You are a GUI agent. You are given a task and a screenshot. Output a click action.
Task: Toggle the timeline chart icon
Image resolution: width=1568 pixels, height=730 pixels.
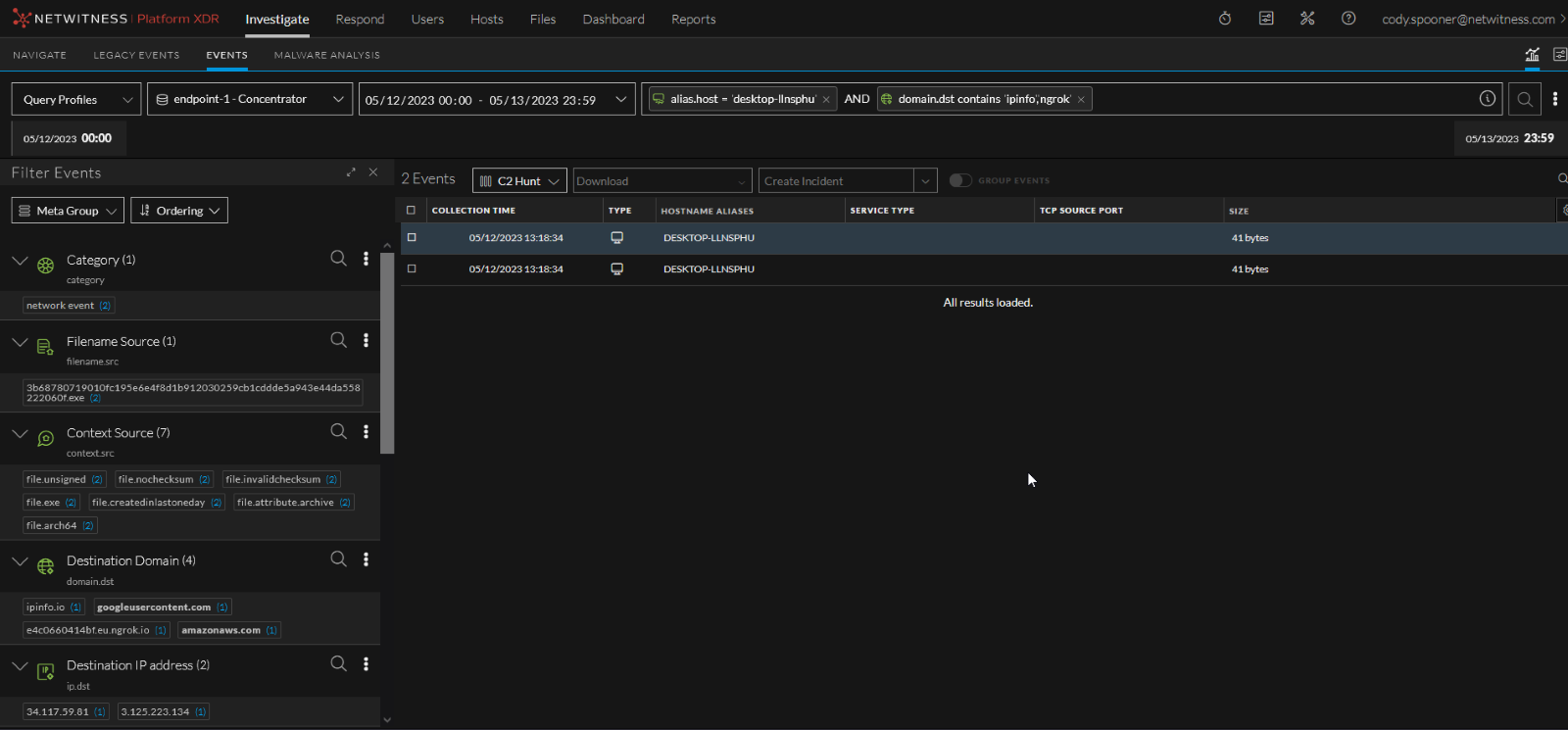click(x=1532, y=55)
